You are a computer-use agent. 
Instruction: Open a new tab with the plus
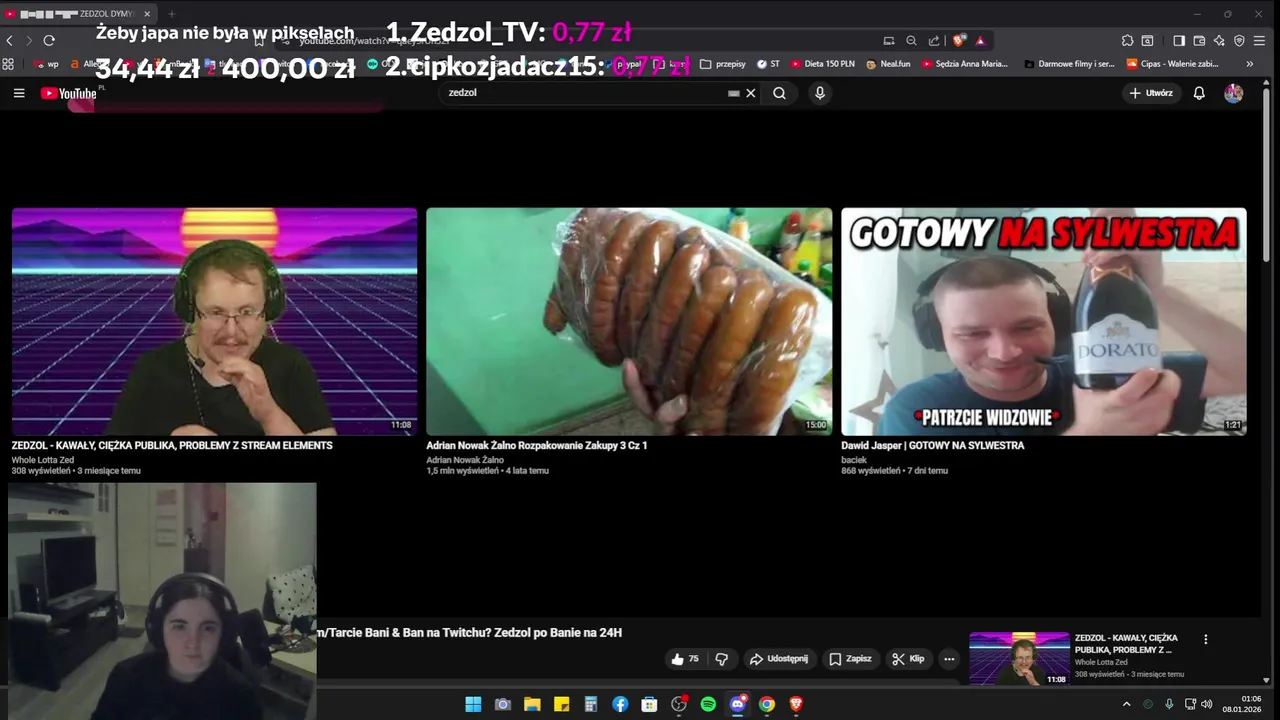click(171, 14)
